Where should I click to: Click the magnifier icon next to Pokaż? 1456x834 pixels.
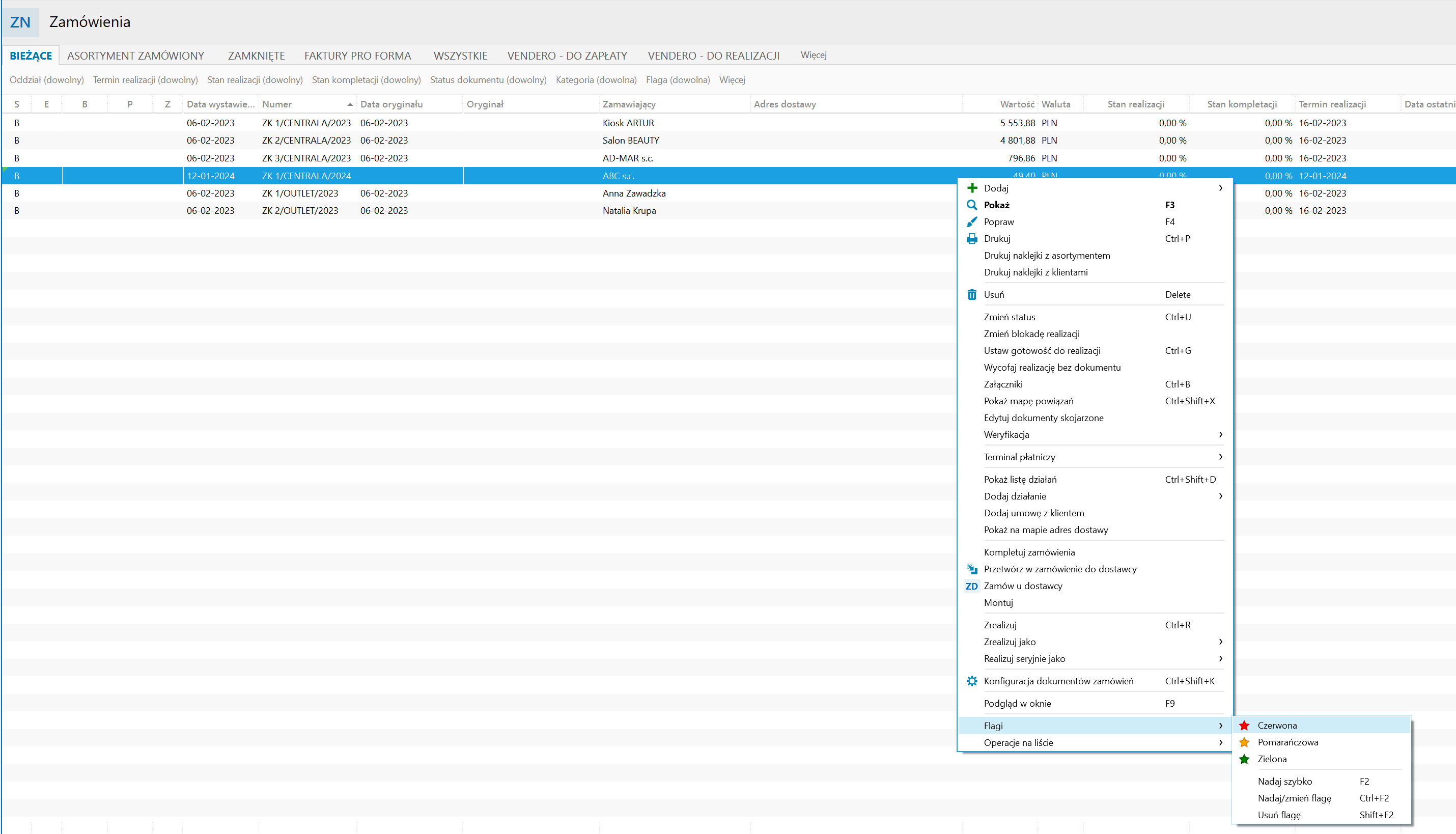pyautogui.click(x=972, y=205)
